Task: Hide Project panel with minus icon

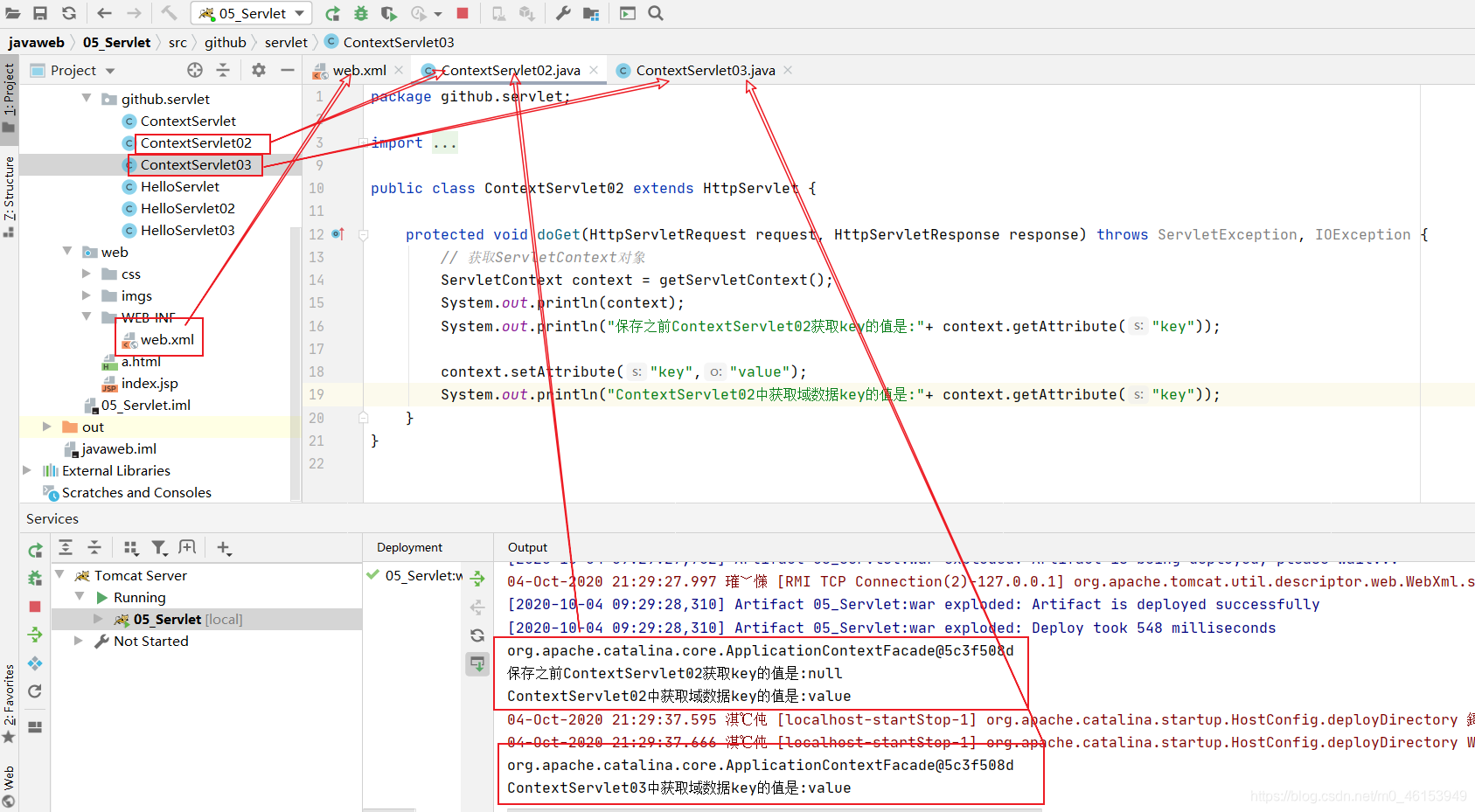Action: click(x=288, y=70)
